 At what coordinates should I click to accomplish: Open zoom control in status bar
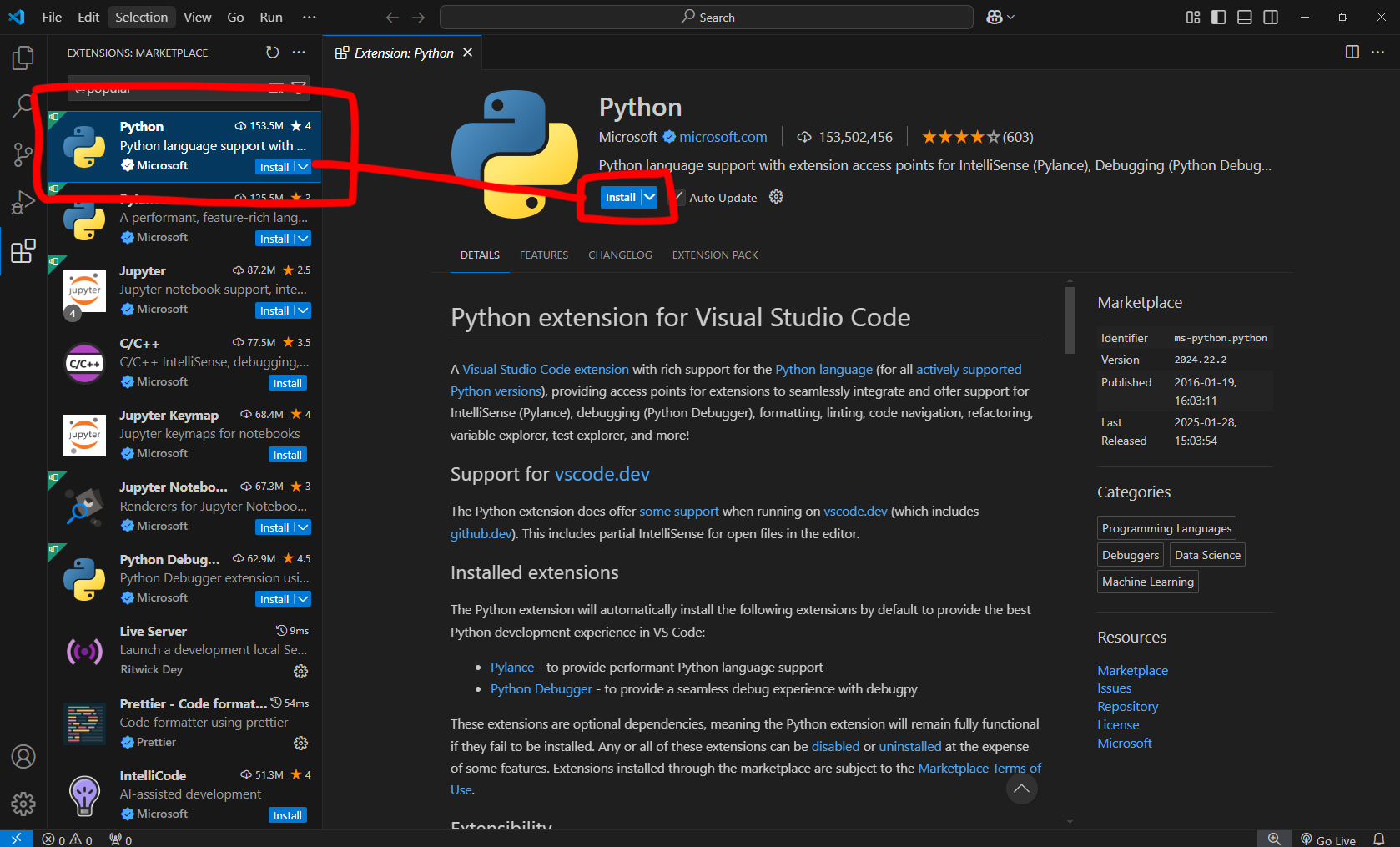pos(1274,839)
